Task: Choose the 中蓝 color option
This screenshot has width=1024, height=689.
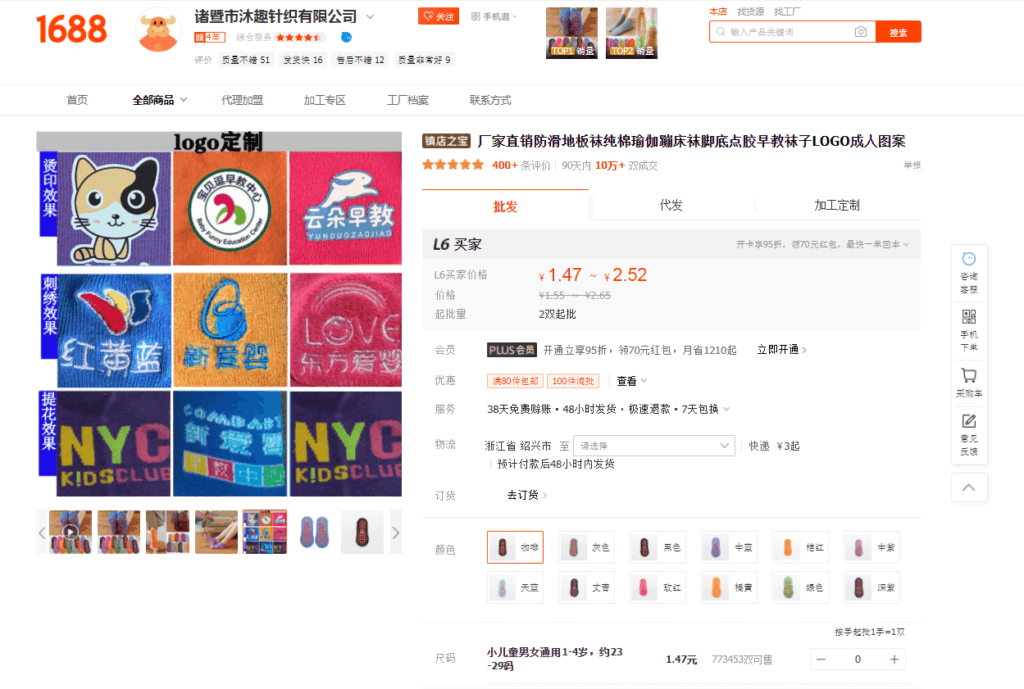Action: click(729, 547)
